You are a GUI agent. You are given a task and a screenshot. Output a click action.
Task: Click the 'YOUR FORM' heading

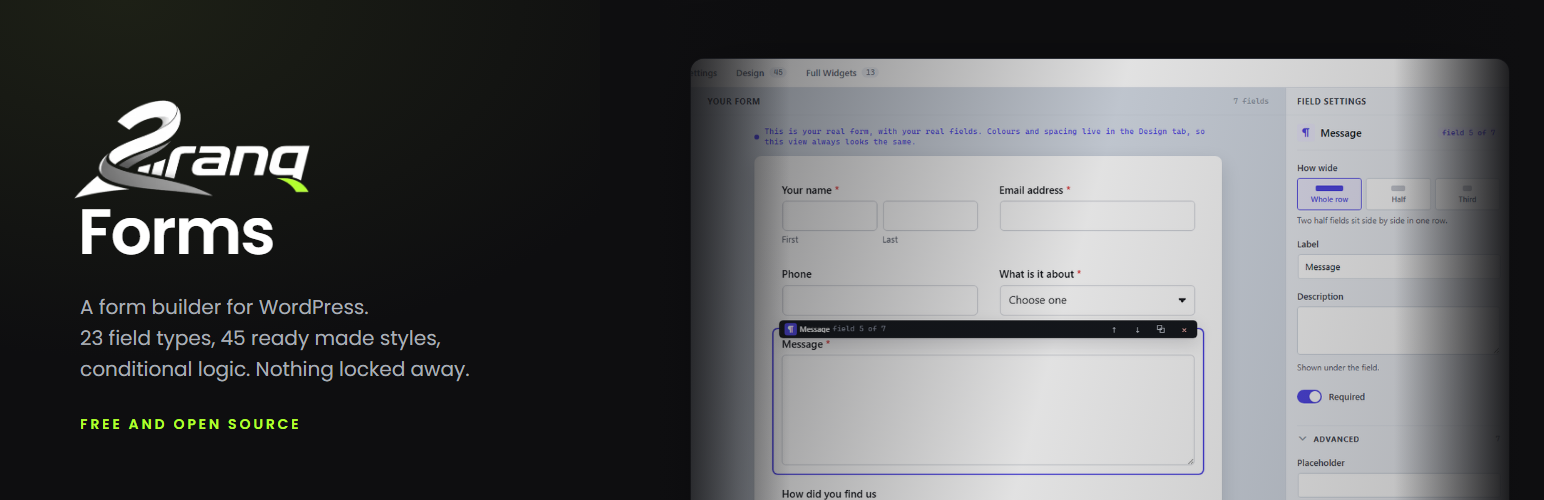734,101
